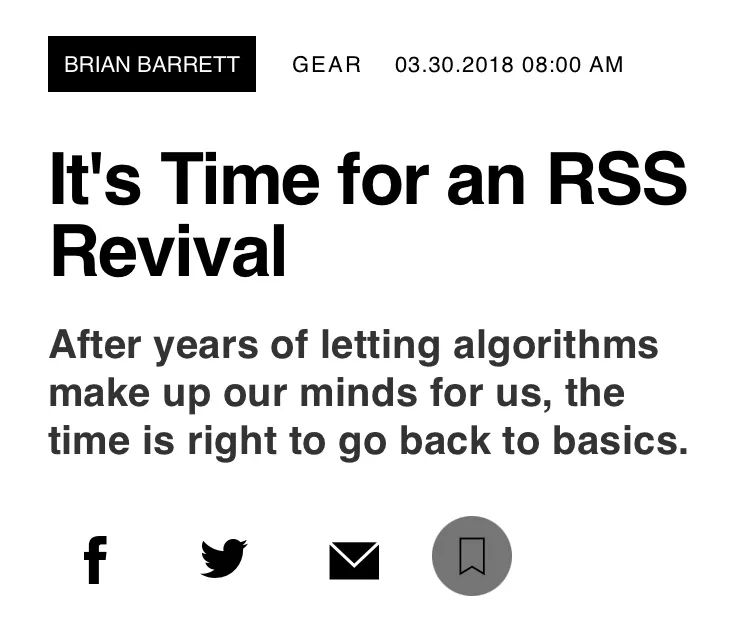Tweet the article via the Twitter bird icon
Screen dimensions: 750x627
[224, 558]
